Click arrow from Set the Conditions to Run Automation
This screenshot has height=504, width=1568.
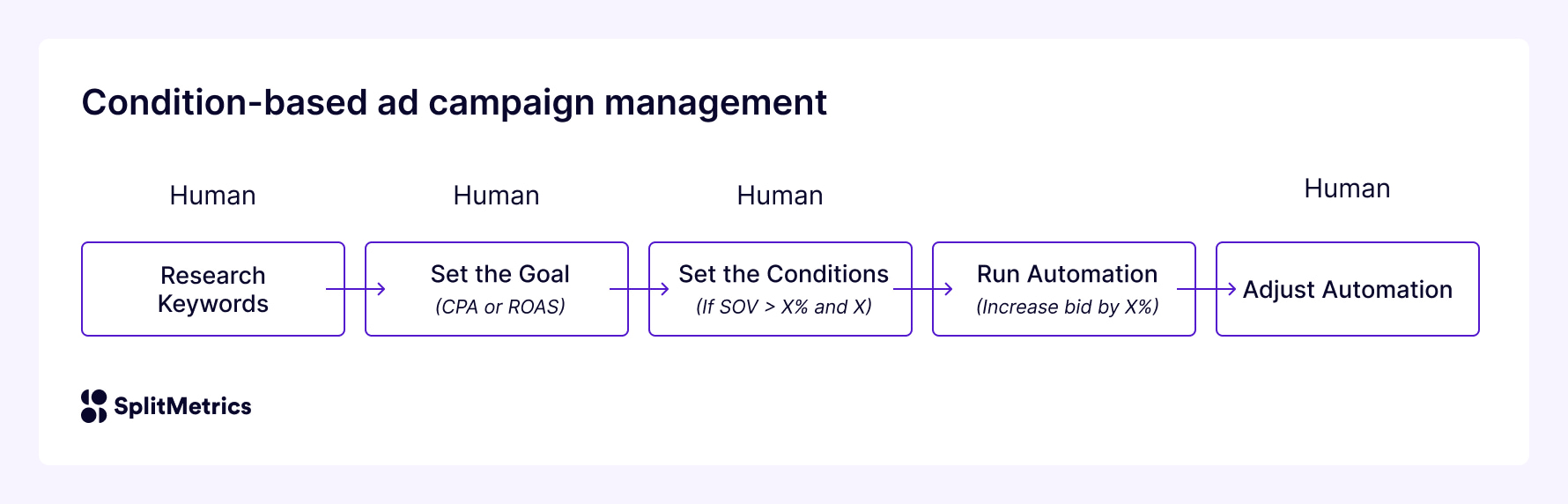pos(922,289)
